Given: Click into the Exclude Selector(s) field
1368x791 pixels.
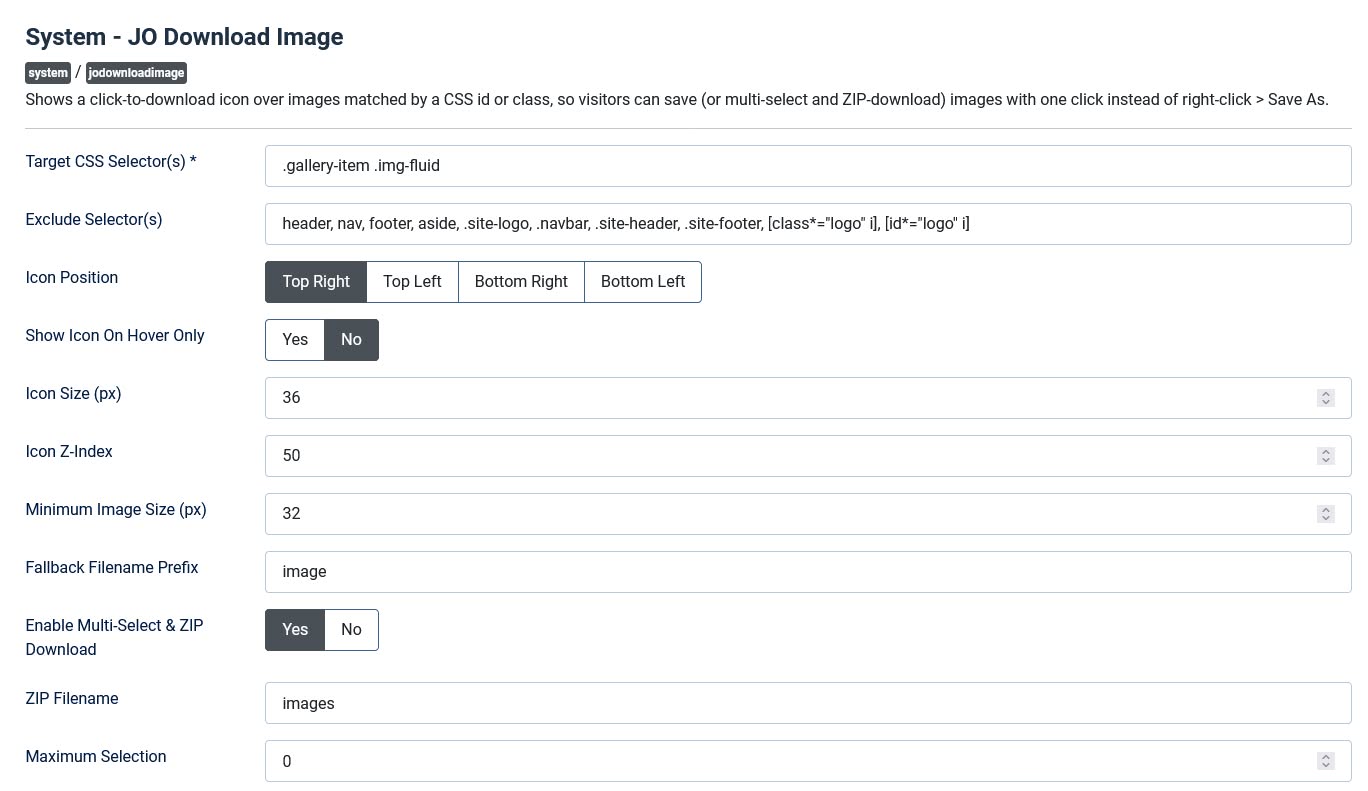Looking at the screenshot, I should (808, 224).
